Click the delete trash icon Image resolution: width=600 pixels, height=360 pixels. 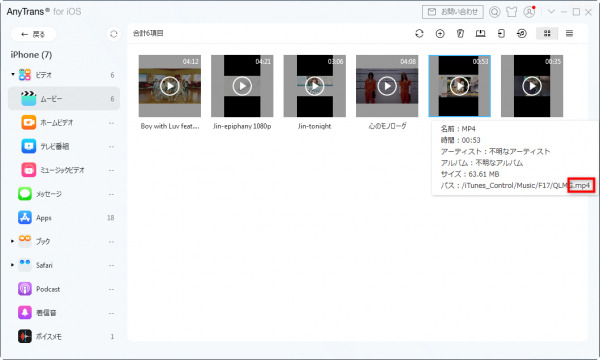pos(460,34)
